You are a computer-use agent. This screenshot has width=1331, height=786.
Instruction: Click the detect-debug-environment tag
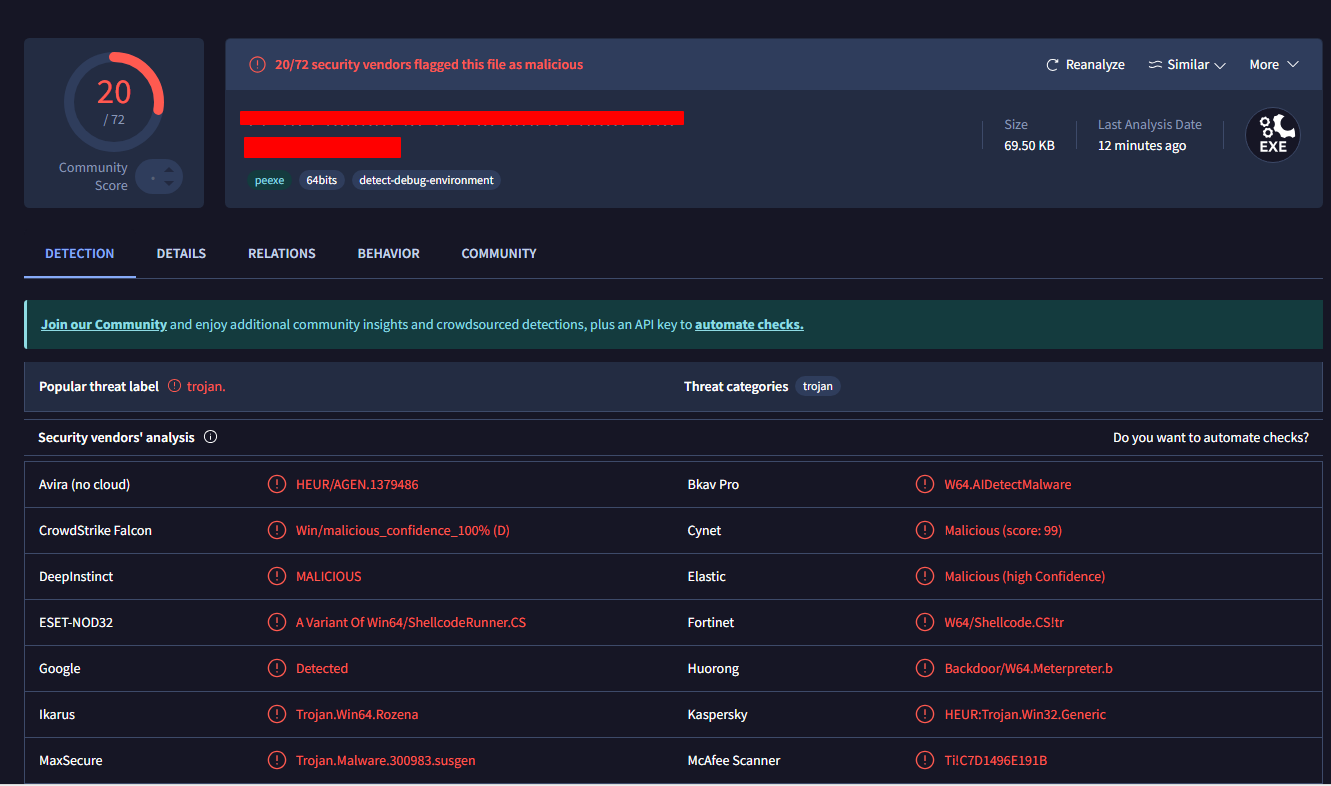(x=426, y=180)
